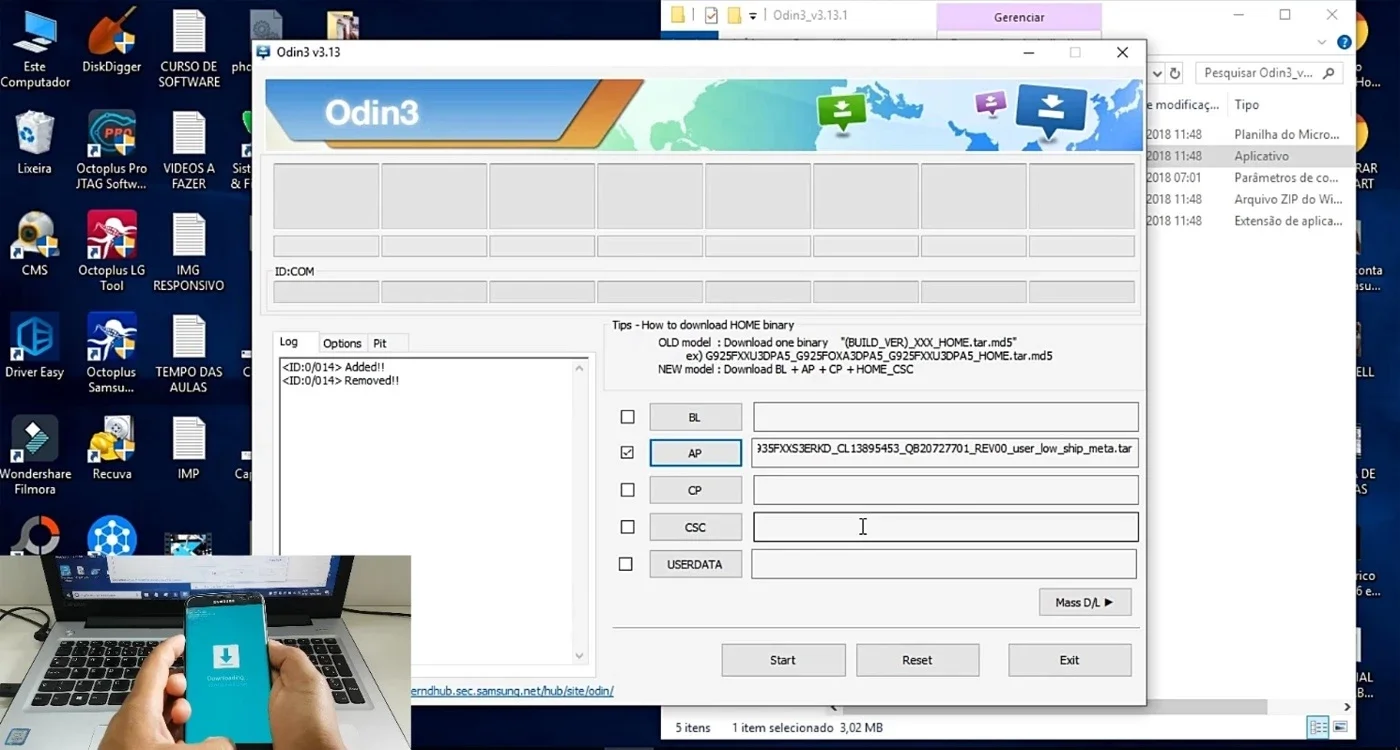Open the Recuva desktop shortcut
The width and height of the screenshot is (1400, 750).
pos(111,448)
